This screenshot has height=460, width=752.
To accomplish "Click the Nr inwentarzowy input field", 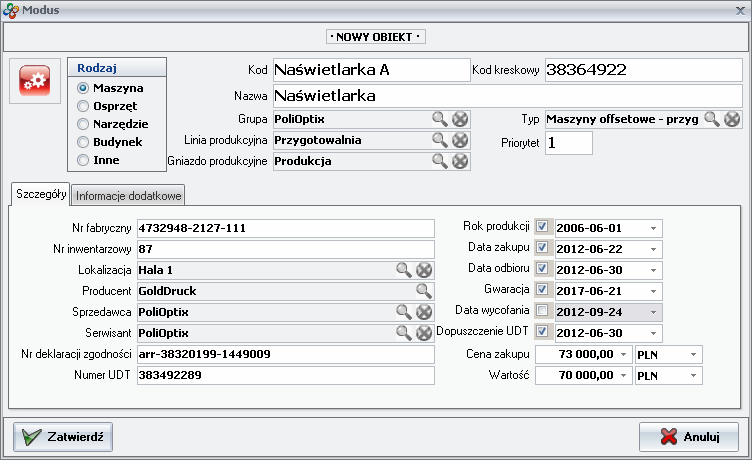I will [x=286, y=249].
